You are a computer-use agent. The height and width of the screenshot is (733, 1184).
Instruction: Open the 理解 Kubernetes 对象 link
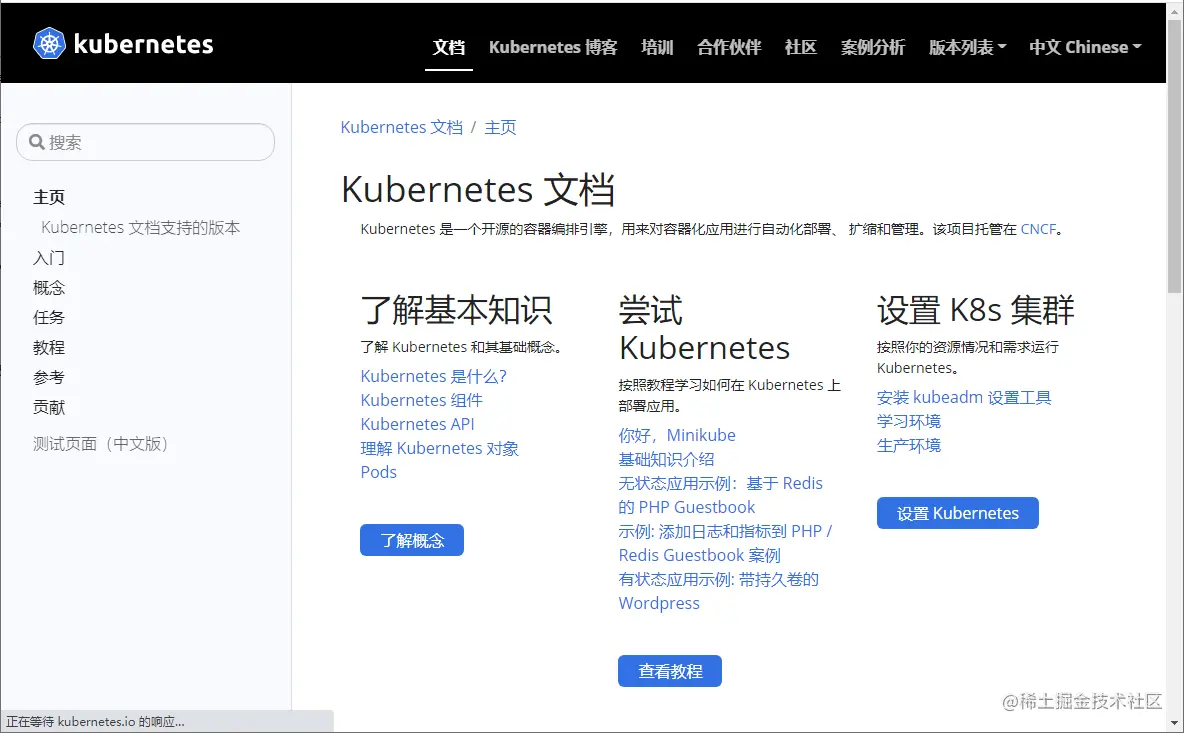pyautogui.click(x=439, y=448)
